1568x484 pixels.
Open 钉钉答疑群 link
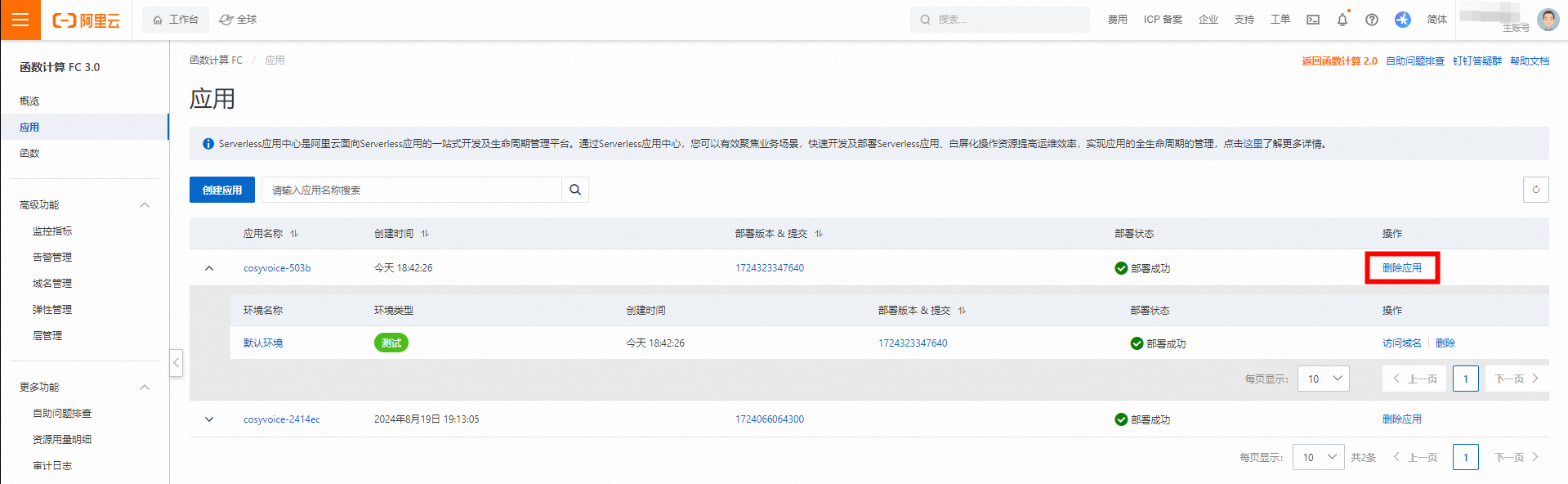(1477, 61)
